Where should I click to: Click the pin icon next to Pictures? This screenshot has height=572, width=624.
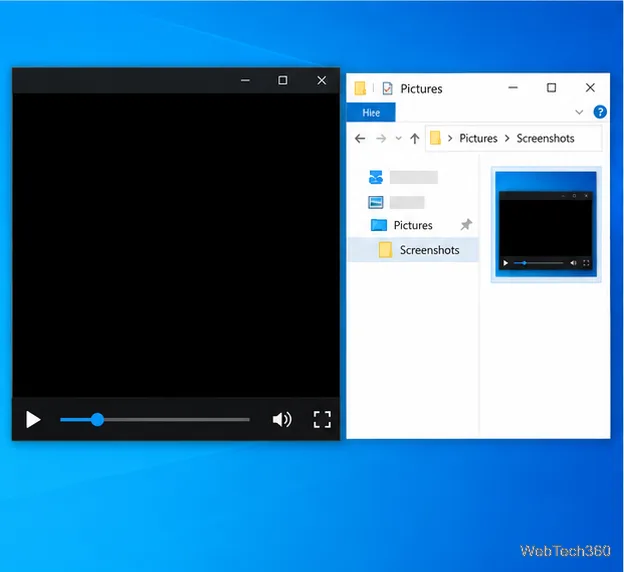466,225
